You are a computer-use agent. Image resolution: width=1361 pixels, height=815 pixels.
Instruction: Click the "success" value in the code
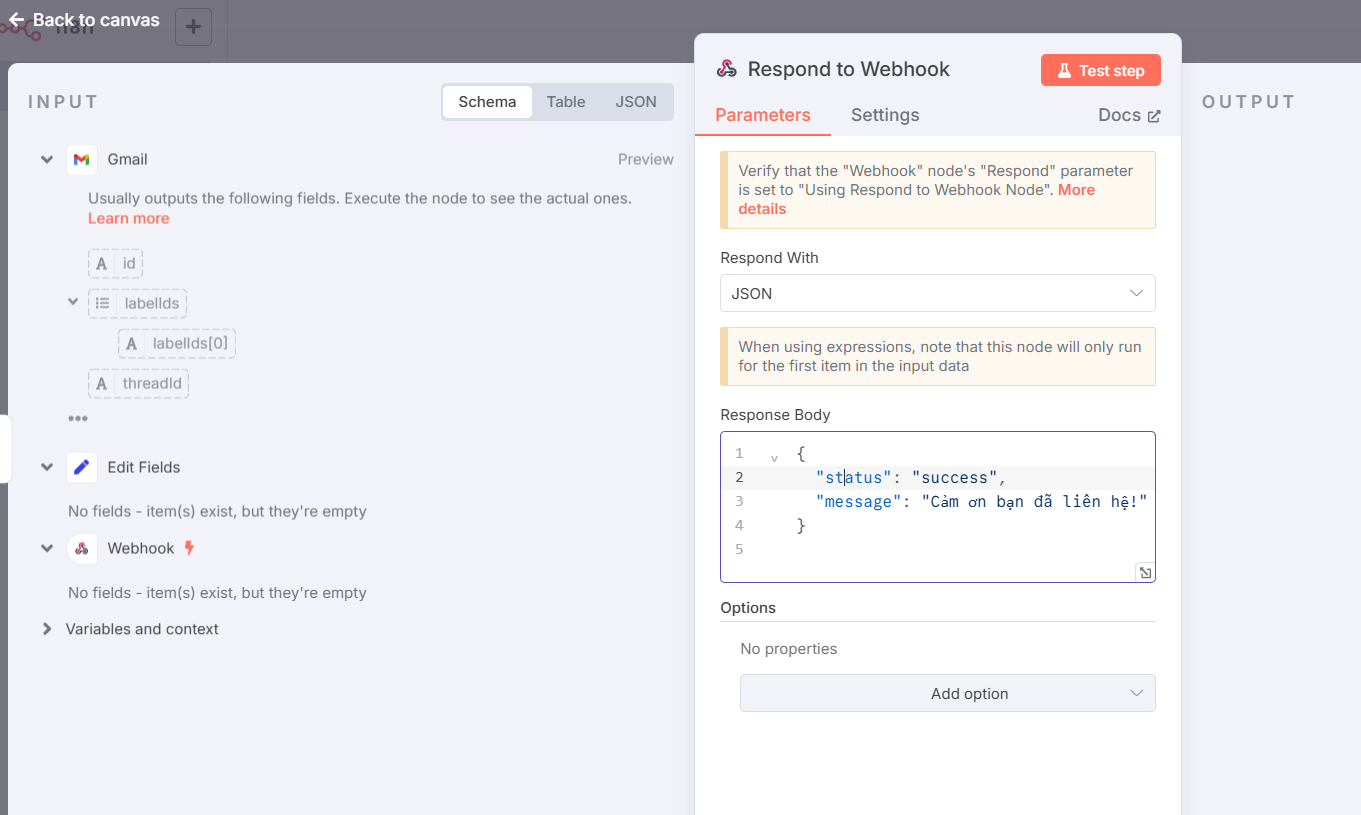(955, 477)
